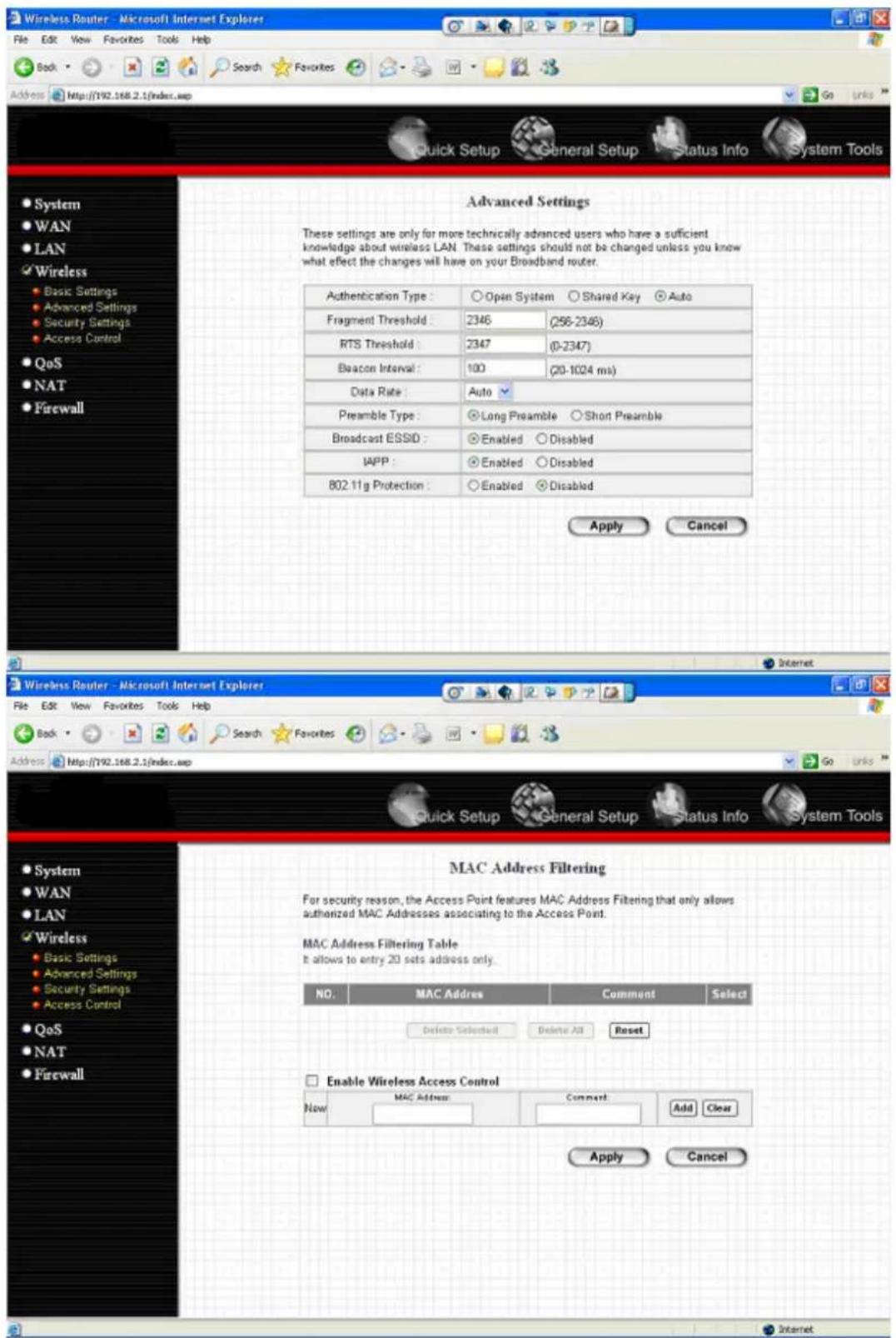Open View menu in MAC Address Filtering window

[x=81, y=706]
